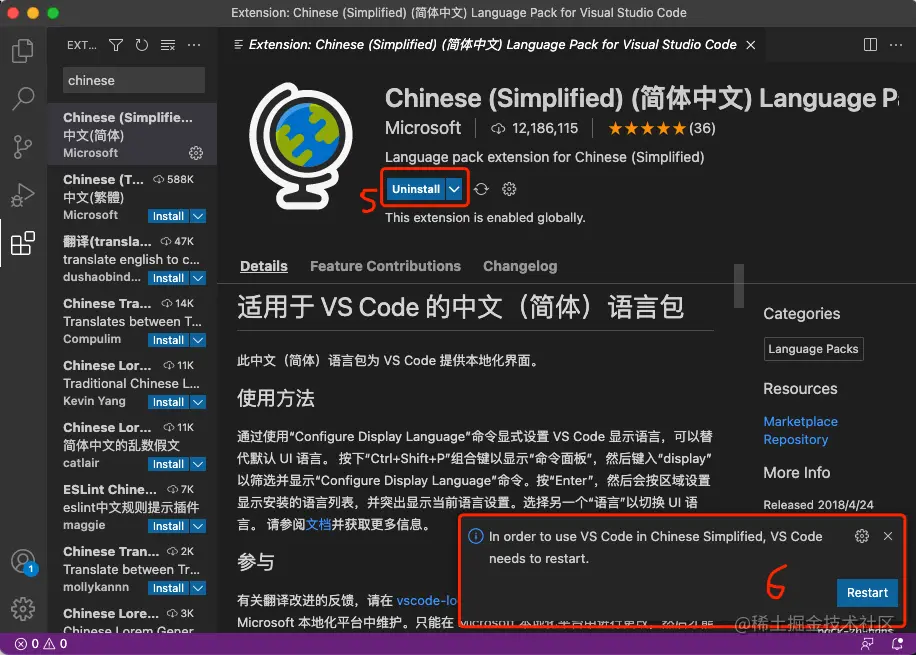The width and height of the screenshot is (916, 655).
Task: Click the chinese search input field
Action: tap(134, 81)
